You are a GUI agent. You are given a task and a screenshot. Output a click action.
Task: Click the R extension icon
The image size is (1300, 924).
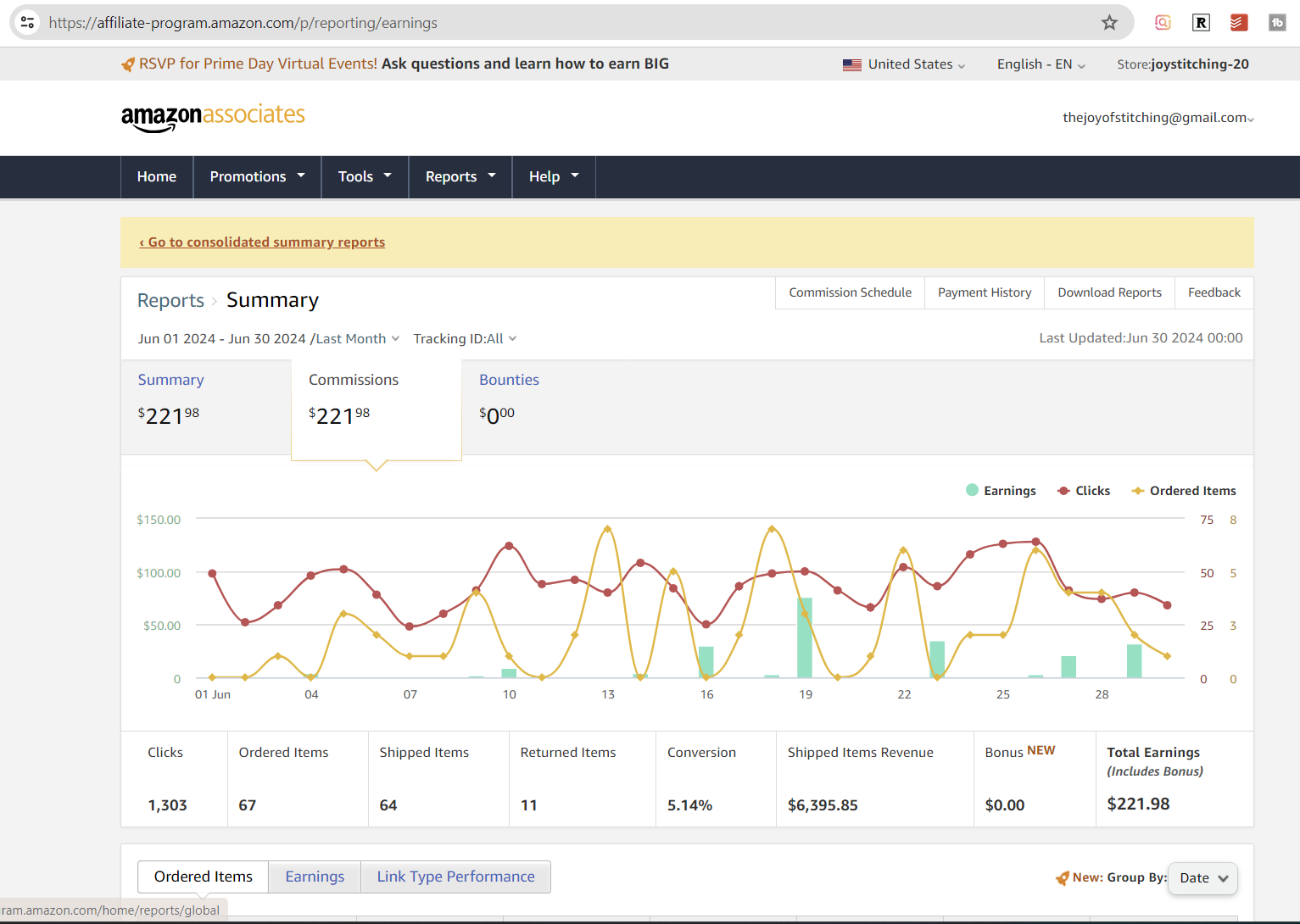tap(1201, 23)
